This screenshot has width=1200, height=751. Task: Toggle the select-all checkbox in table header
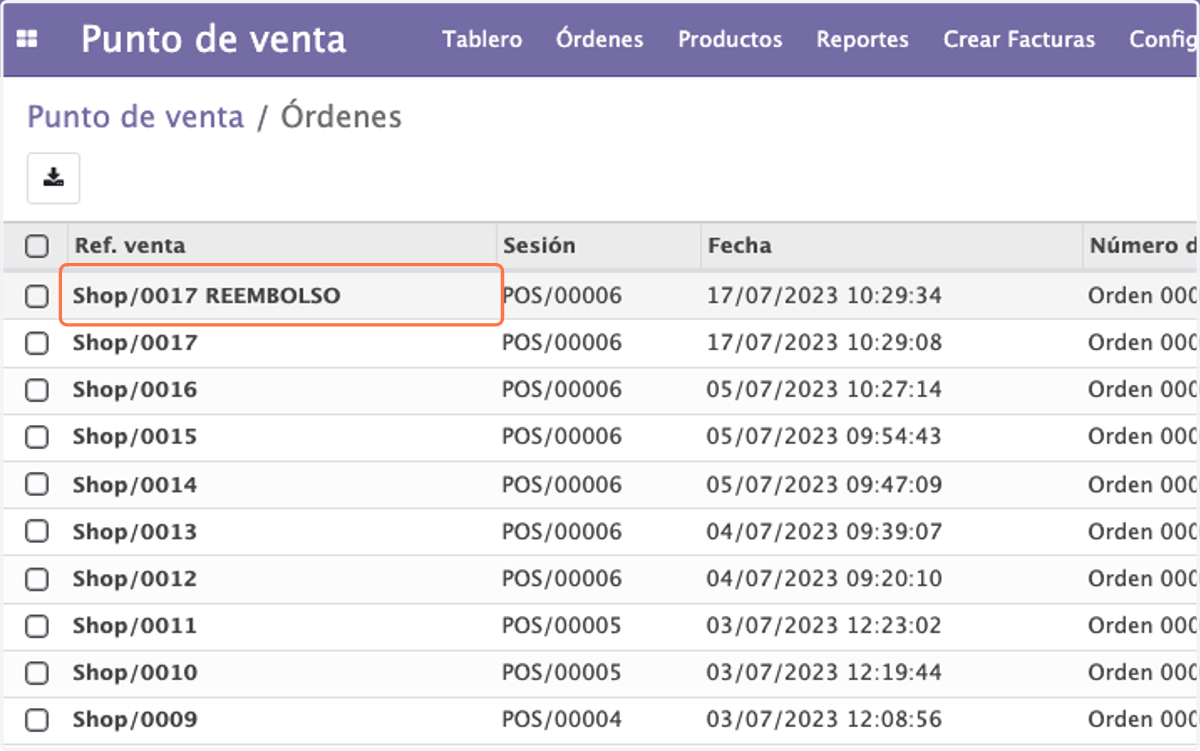37,245
